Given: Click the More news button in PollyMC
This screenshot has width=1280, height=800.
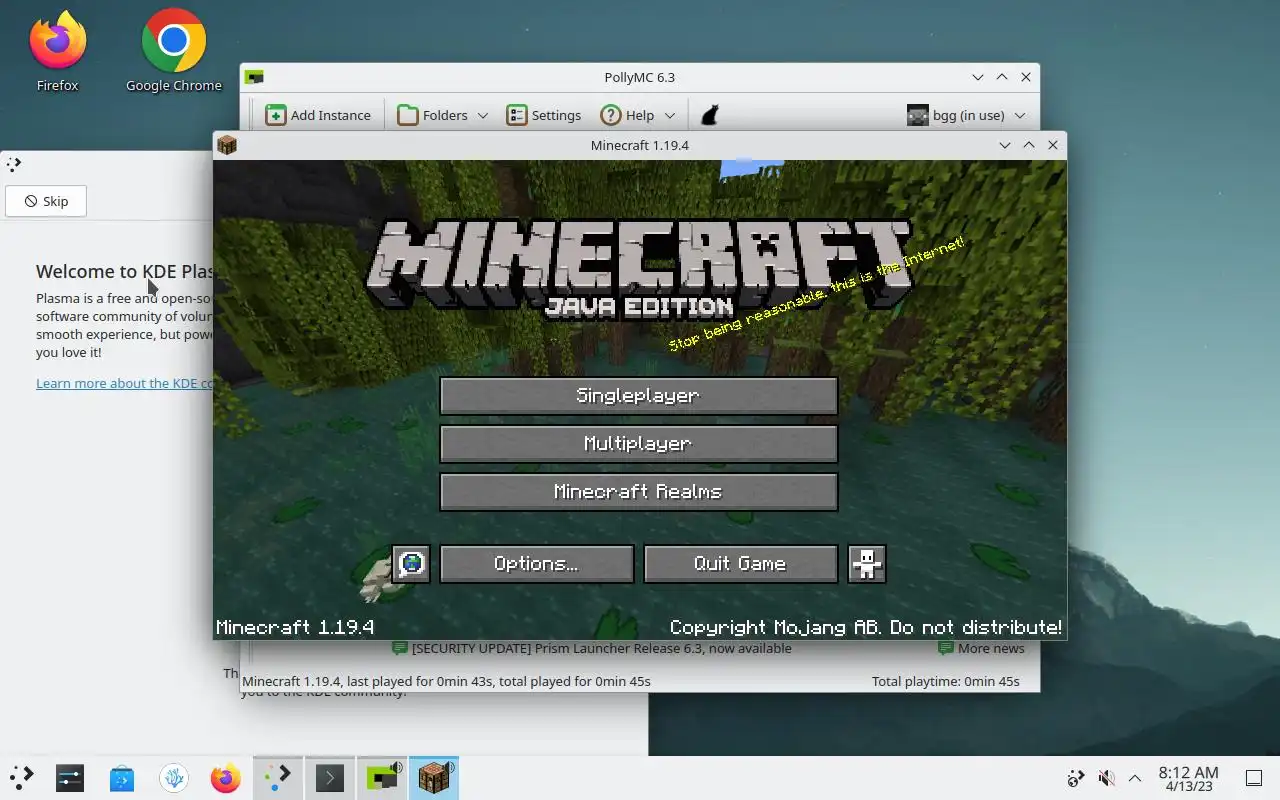Looking at the screenshot, I should [x=981, y=648].
